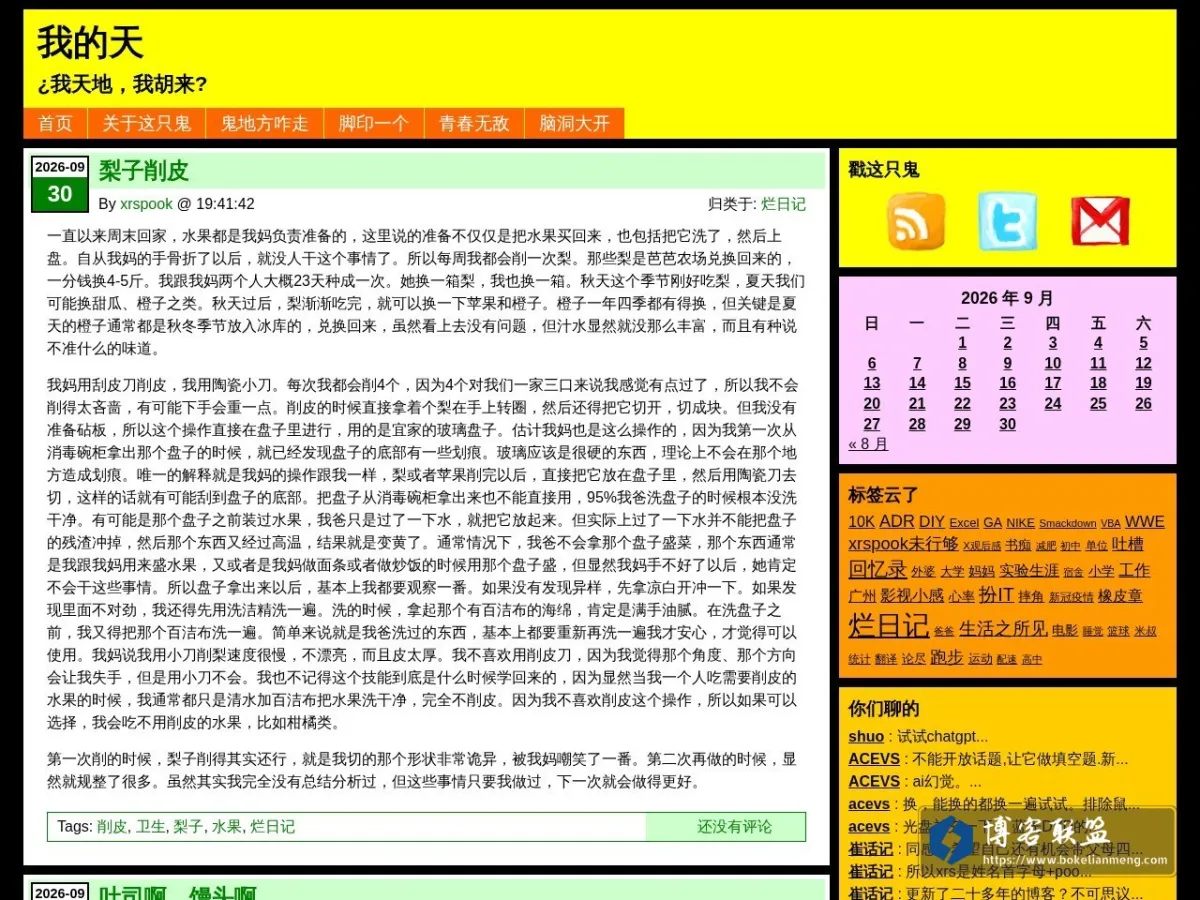
Task: Open the 吐槽 tag in tag cloud
Action: [1127, 544]
